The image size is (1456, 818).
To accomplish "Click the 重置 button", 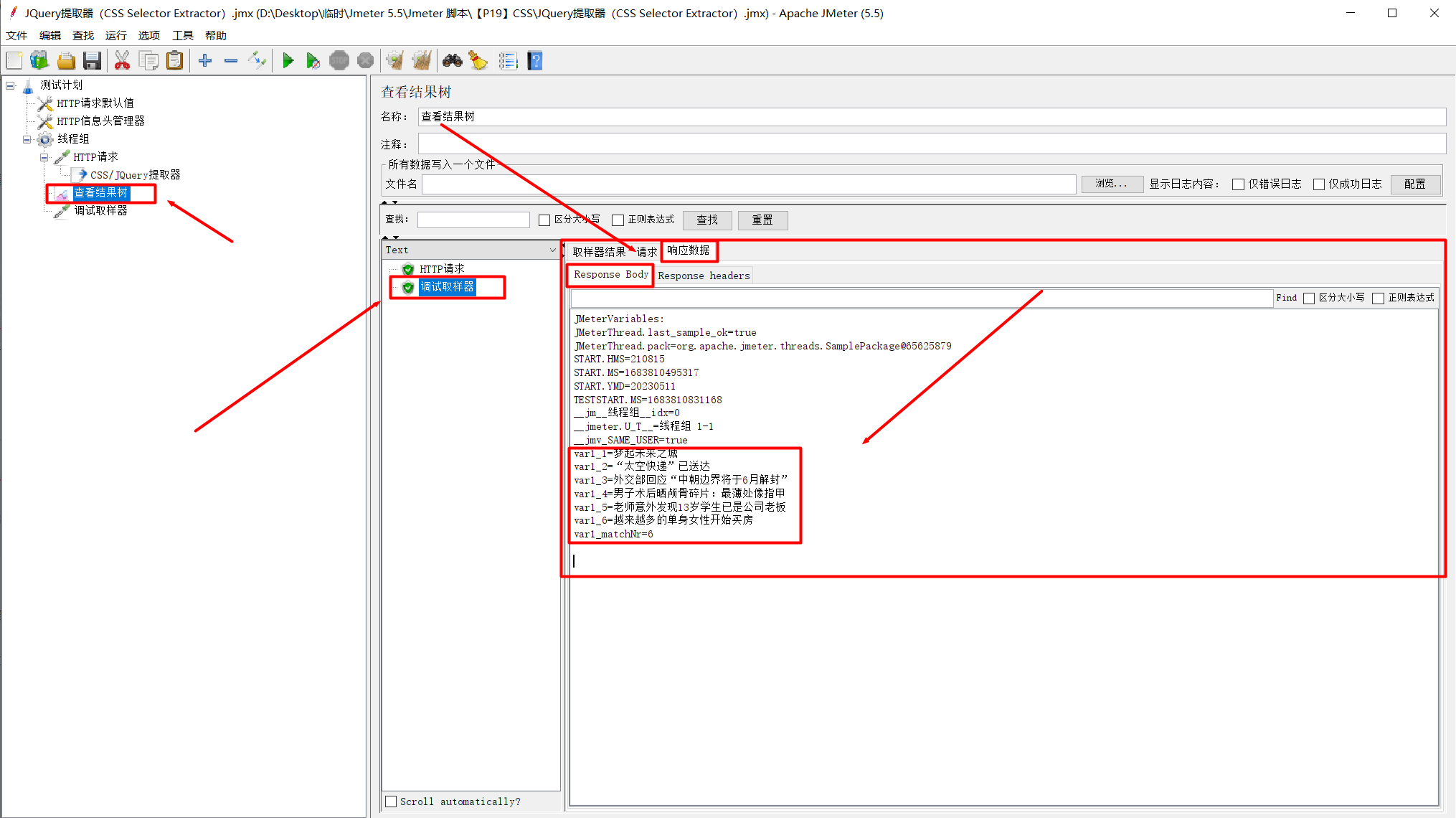I will [x=762, y=220].
